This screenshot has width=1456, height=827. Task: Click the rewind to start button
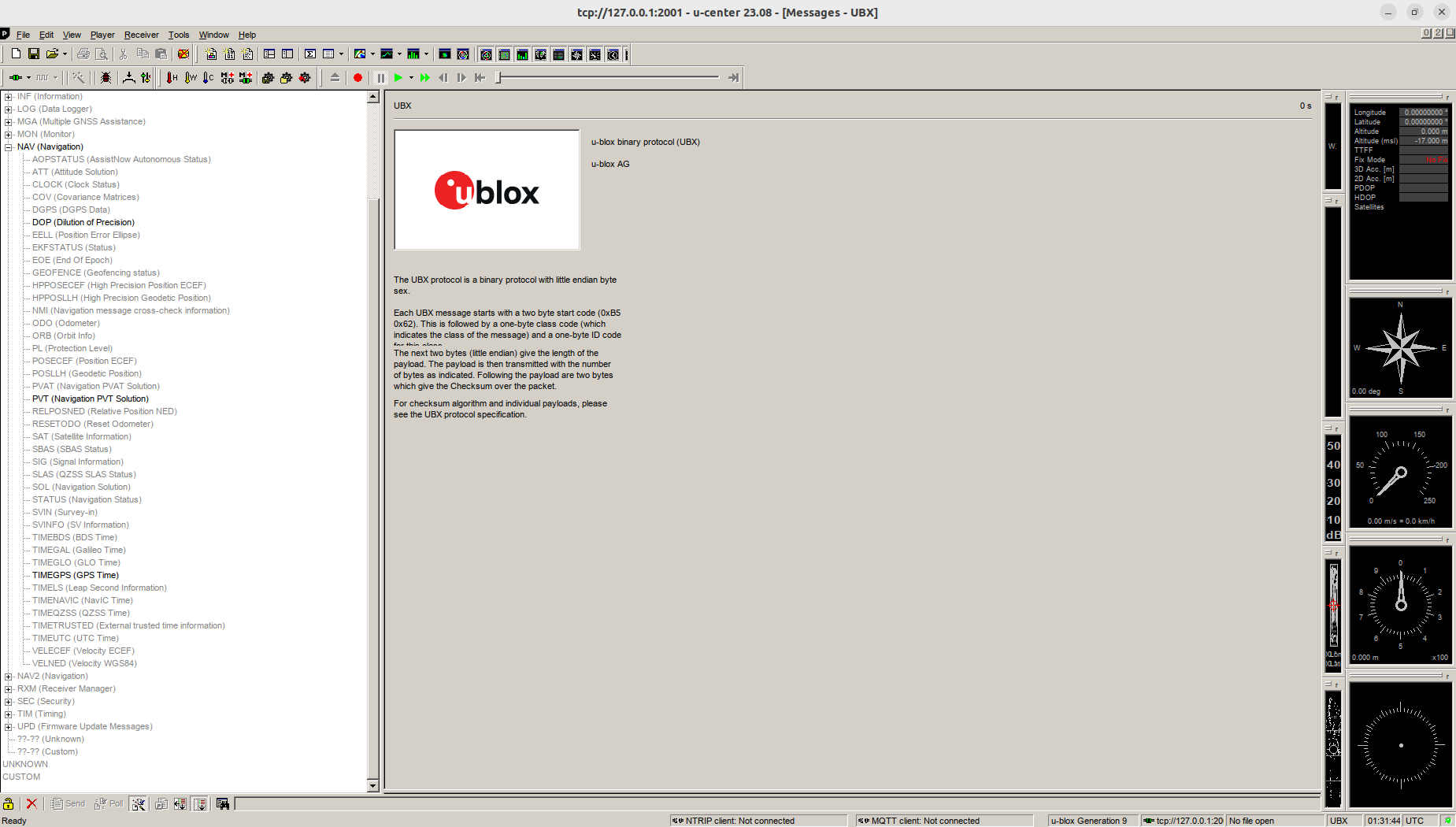[x=480, y=77]
